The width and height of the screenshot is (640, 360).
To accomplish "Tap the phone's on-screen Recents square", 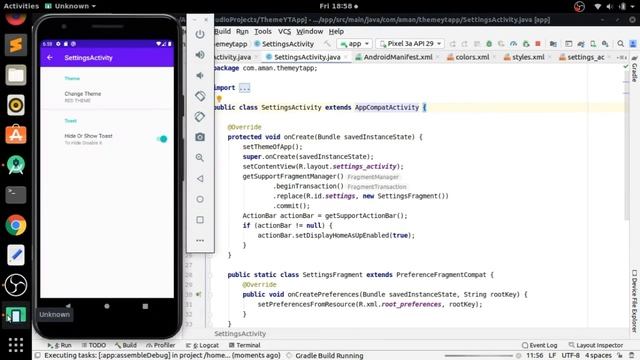I will pos(145,306).
